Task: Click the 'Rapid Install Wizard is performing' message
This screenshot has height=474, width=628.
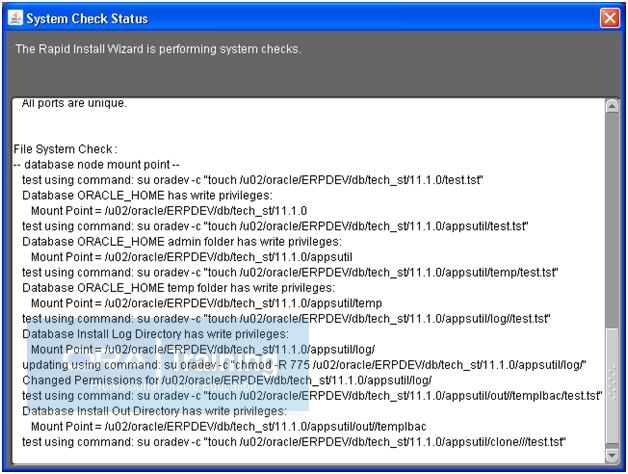Action: [x=158, y=49]
